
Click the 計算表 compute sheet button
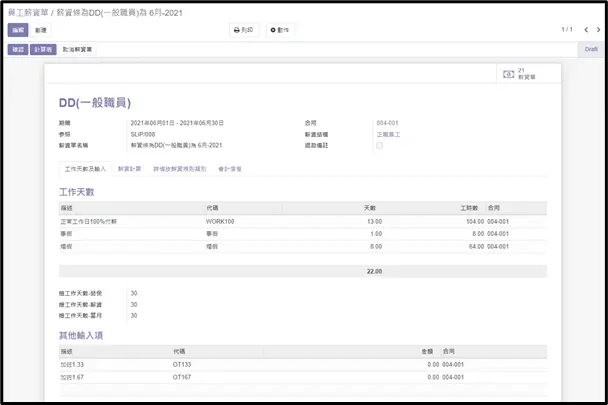coord(43,49)
